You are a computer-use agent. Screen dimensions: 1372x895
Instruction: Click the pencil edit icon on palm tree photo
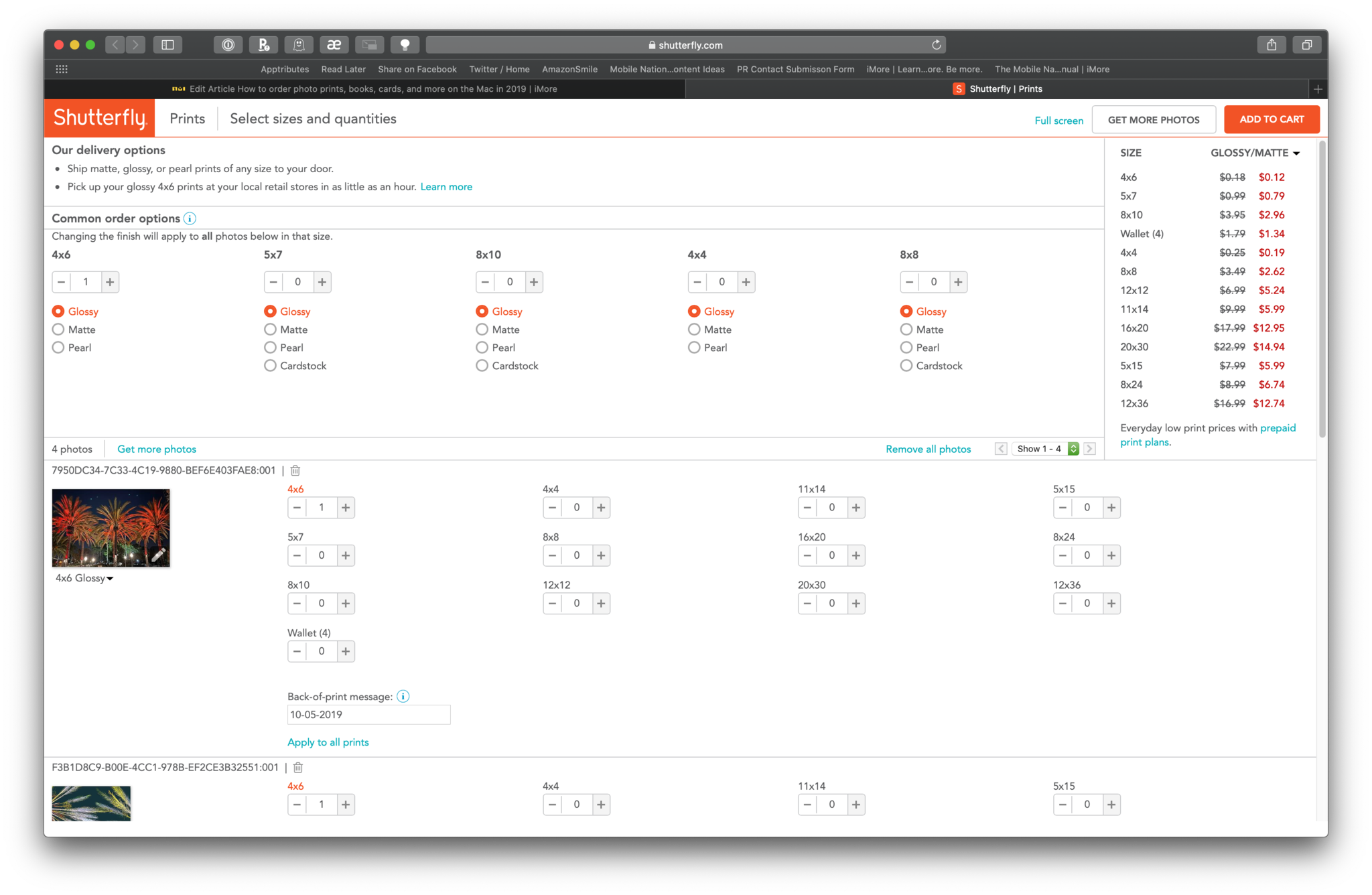click(158, 555)
